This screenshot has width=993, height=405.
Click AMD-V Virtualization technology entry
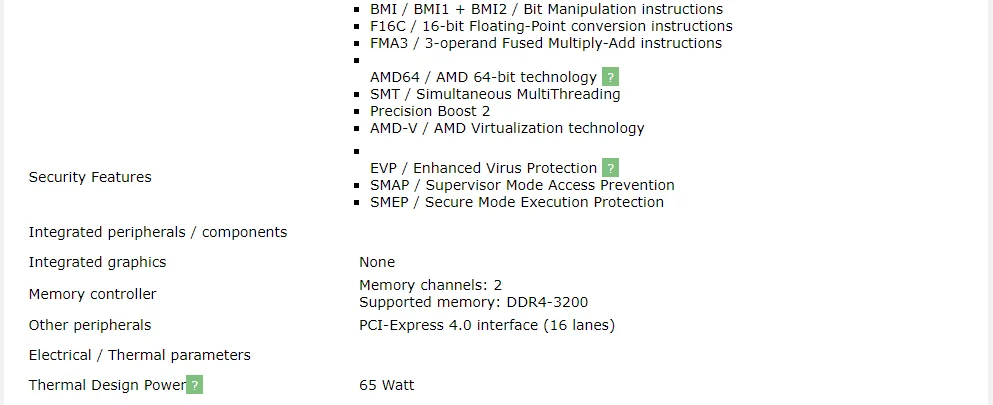coord(507,128)
